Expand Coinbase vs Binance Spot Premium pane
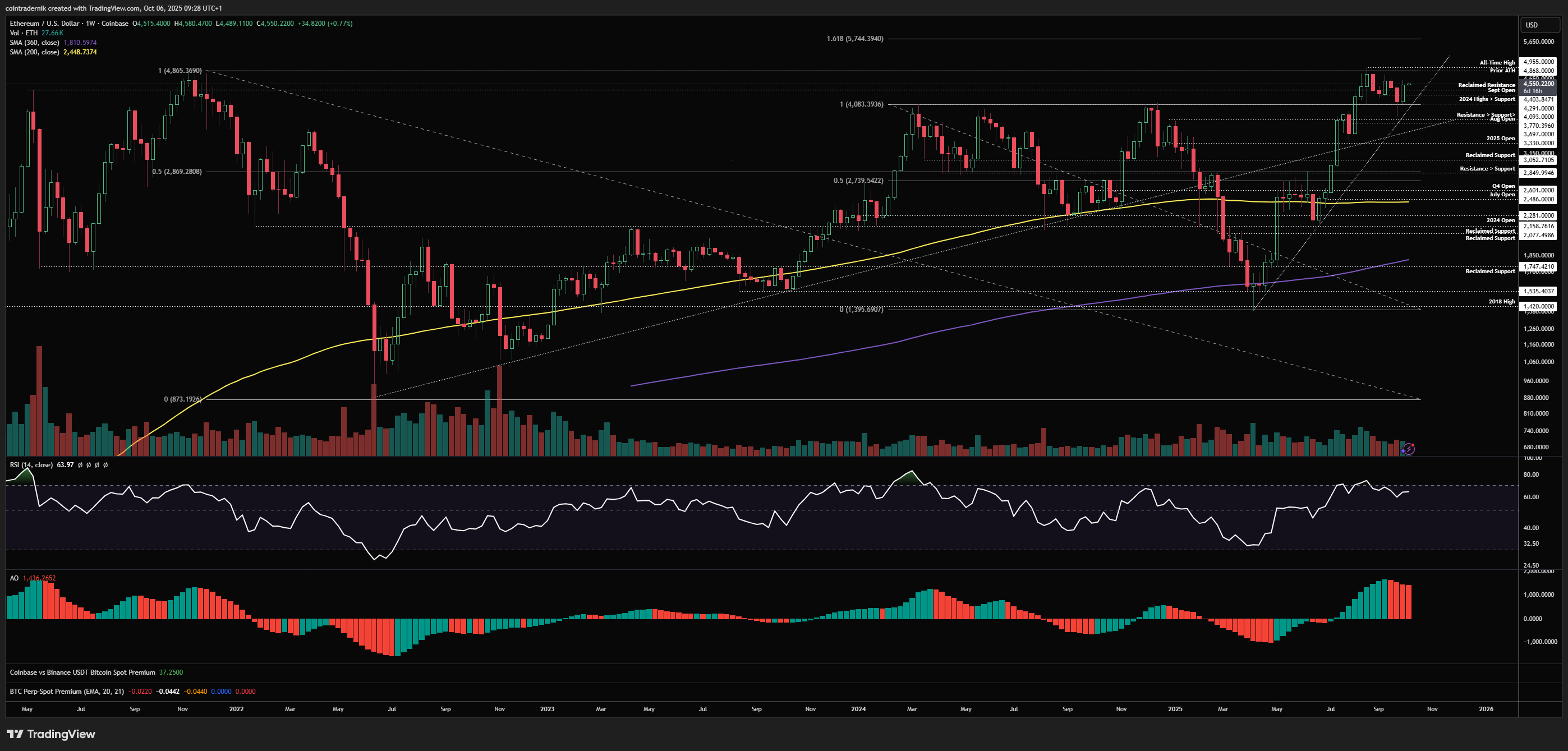The image size is (1568, 751). (x=82, y=672)
